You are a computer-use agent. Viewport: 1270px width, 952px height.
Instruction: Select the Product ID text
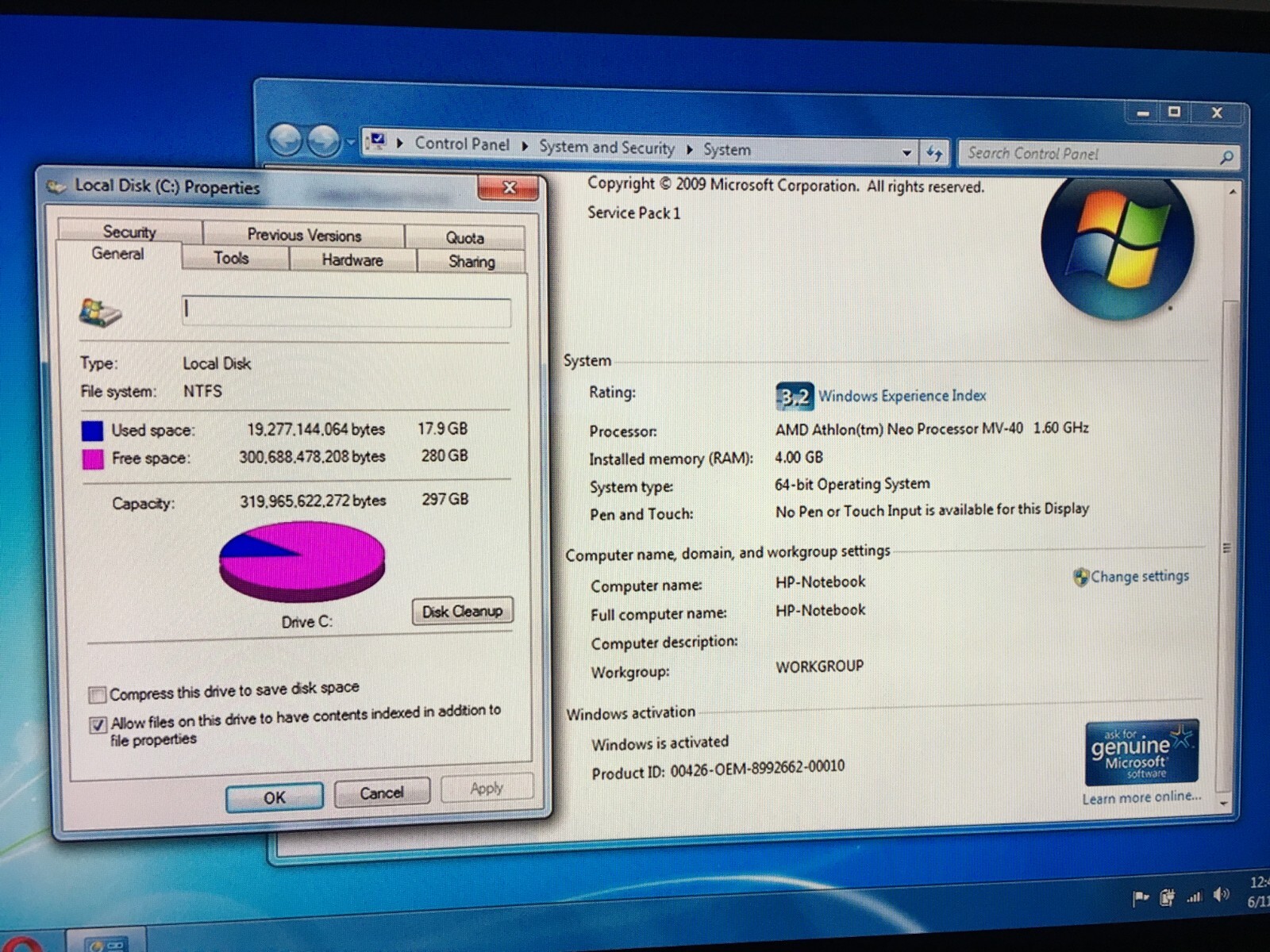point(718,770)
